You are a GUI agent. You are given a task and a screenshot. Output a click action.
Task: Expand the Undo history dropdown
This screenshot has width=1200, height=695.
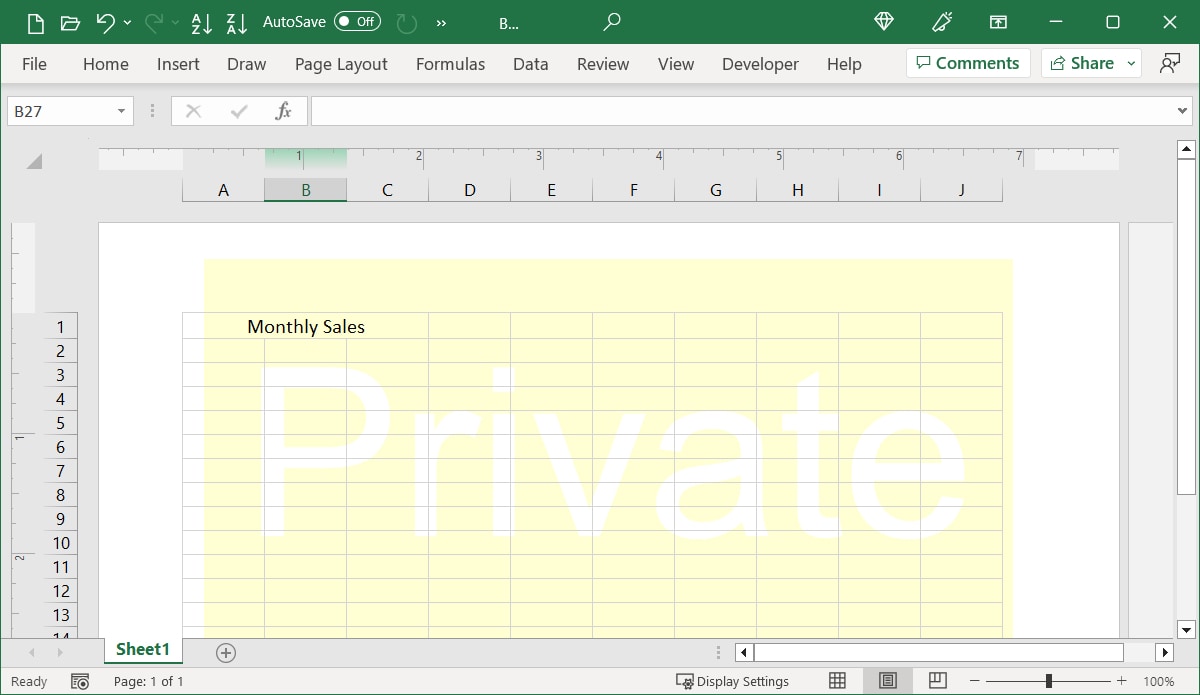[128, 22]
